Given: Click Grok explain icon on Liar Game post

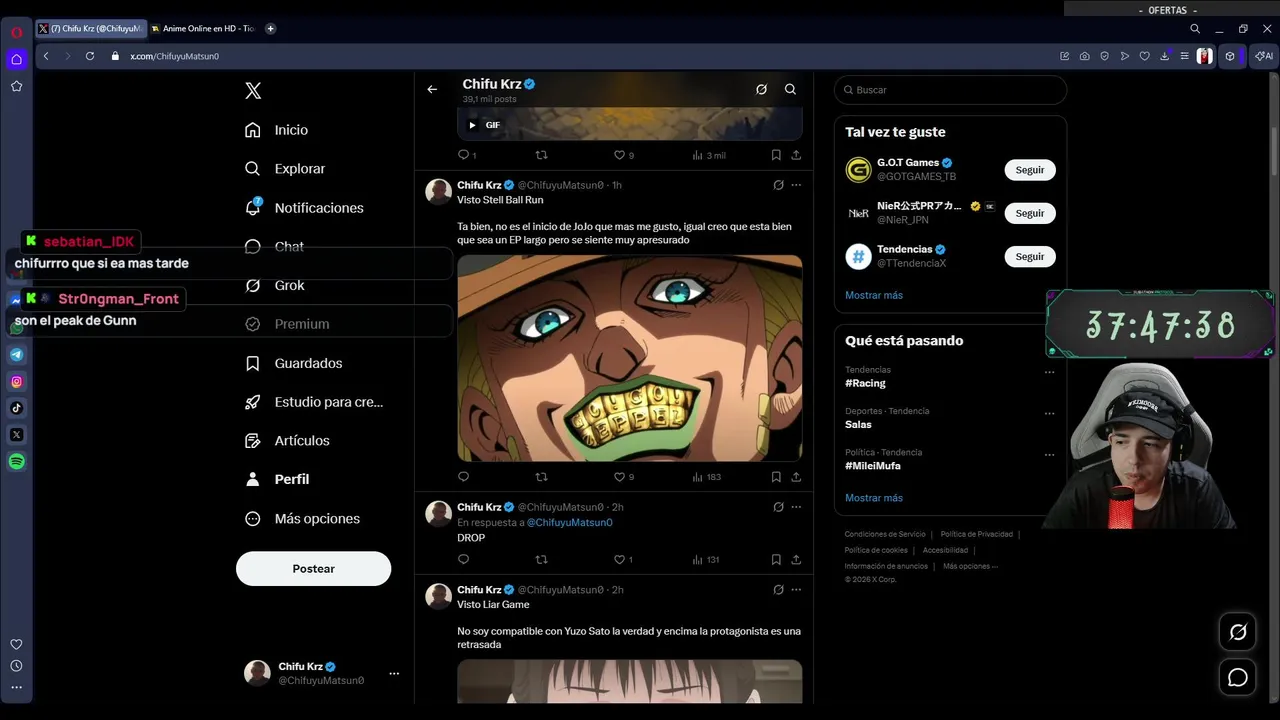Looking at the screenshot, I should pyautogui.click(x=778, y=590).
